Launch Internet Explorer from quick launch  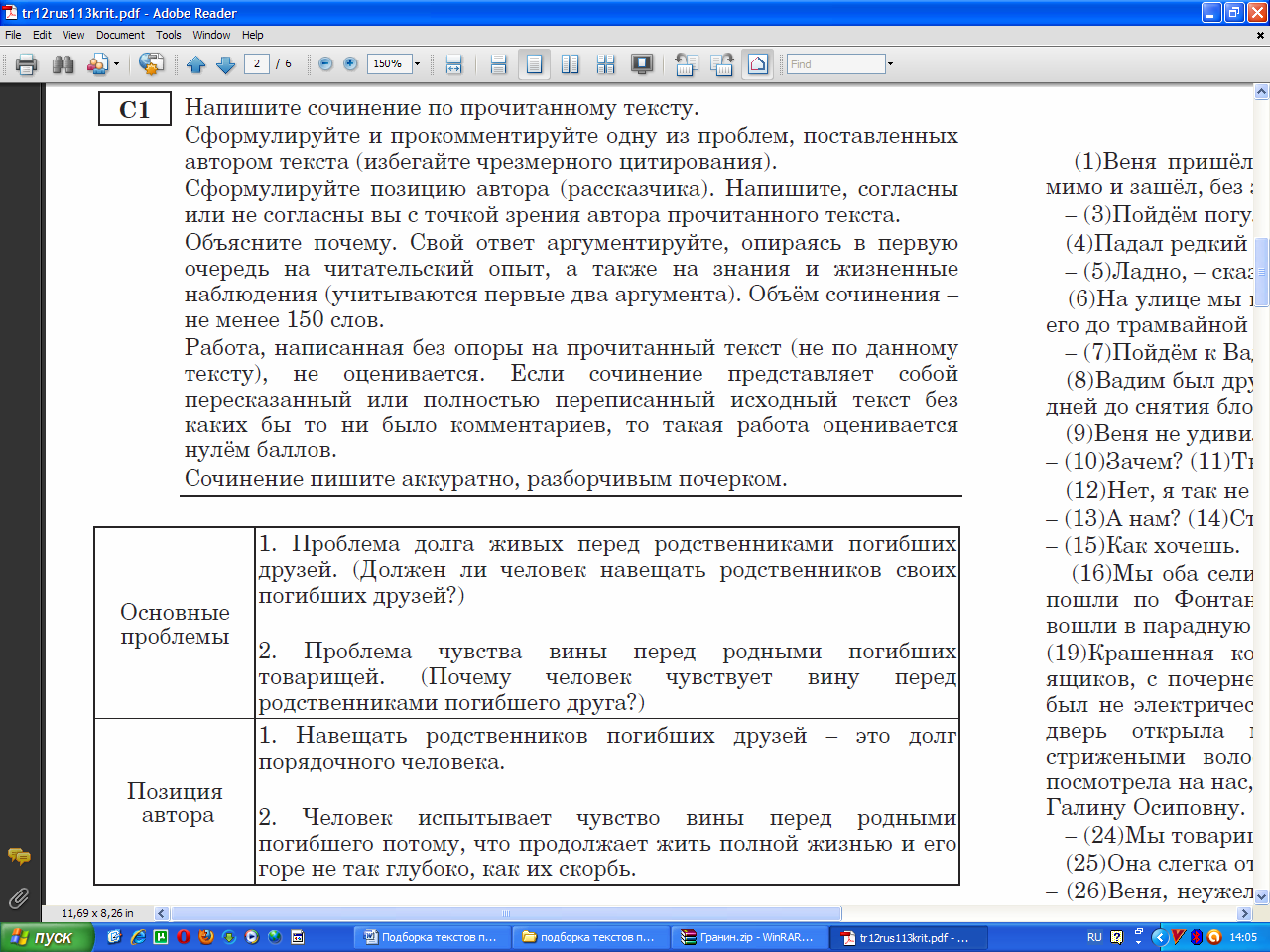click(138, 937)
